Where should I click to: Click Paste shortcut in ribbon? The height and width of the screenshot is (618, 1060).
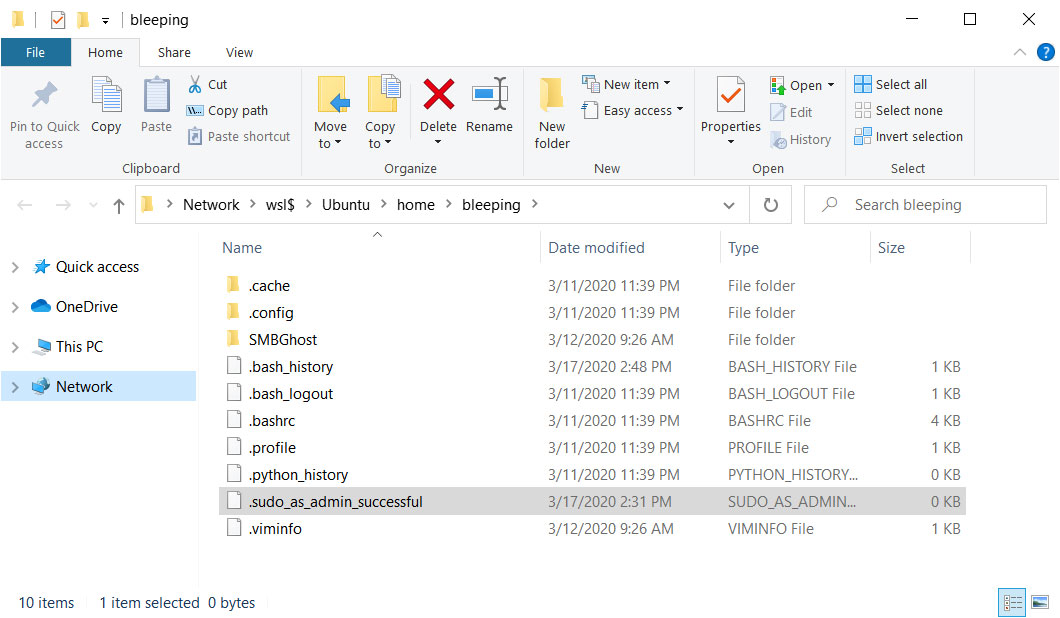(x=239, y=137)
